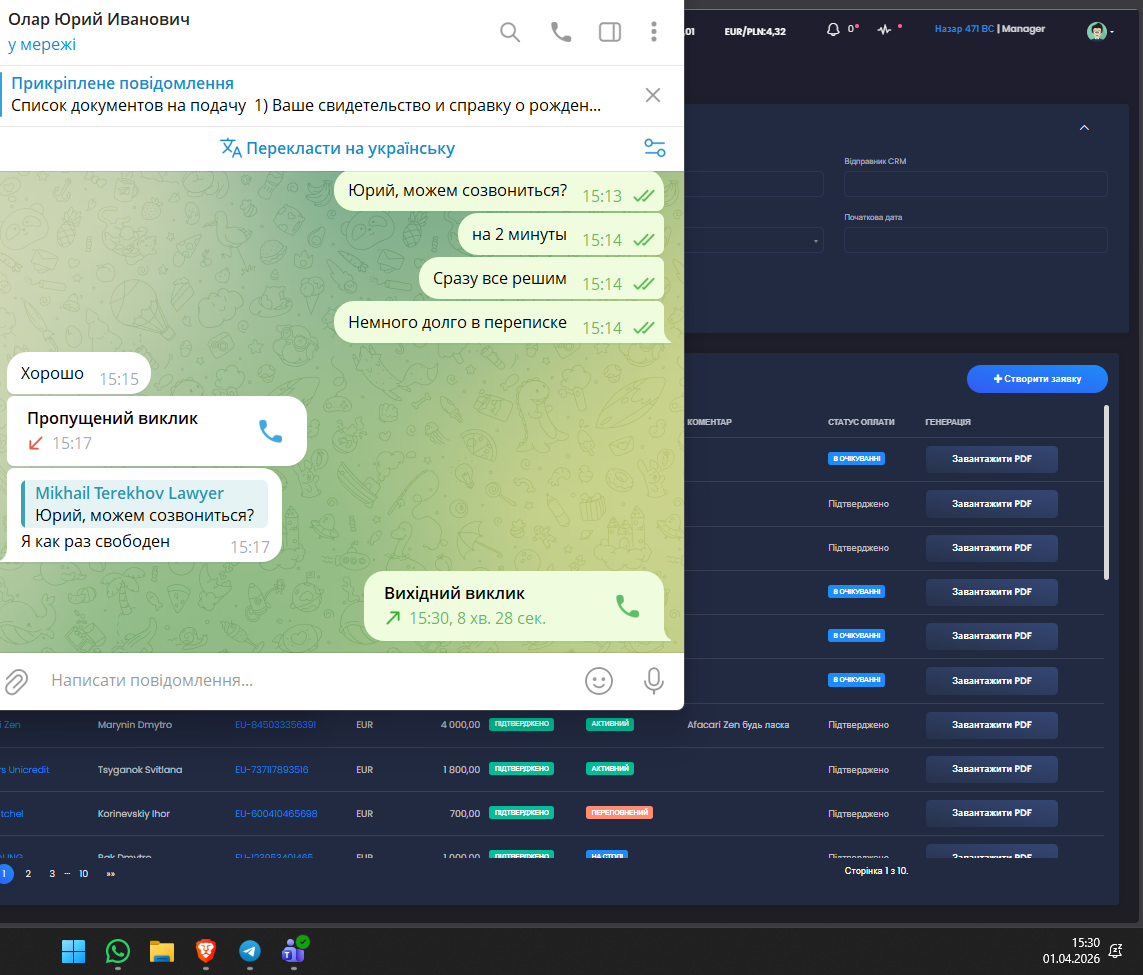This screenshot has width=1143, height=975.
Task: Call back from missed call bubble
Action: coord(270,431)
